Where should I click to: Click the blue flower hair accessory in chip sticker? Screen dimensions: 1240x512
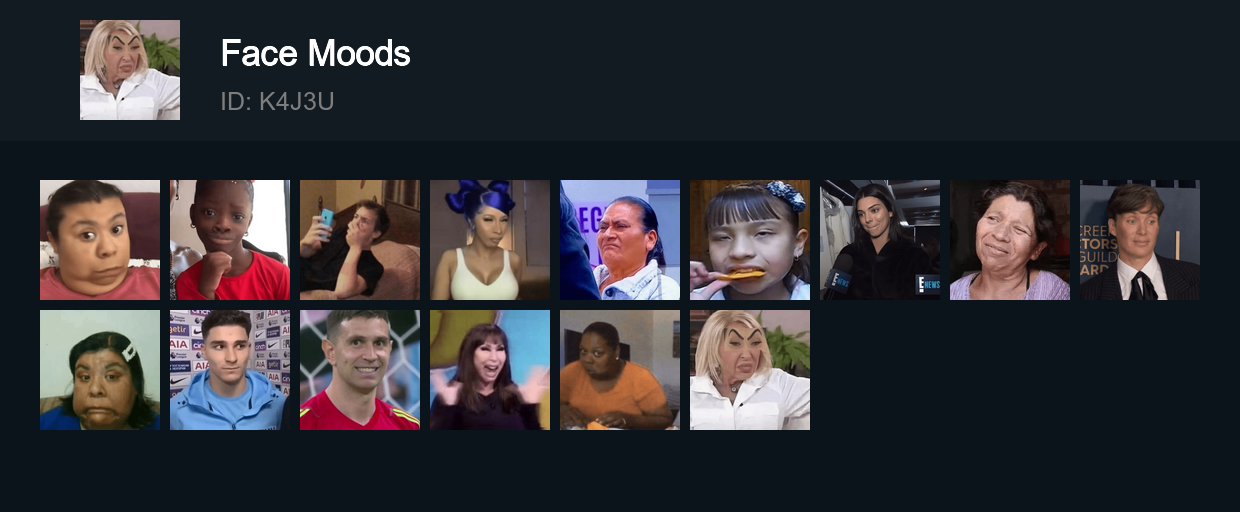coord(786,195)
